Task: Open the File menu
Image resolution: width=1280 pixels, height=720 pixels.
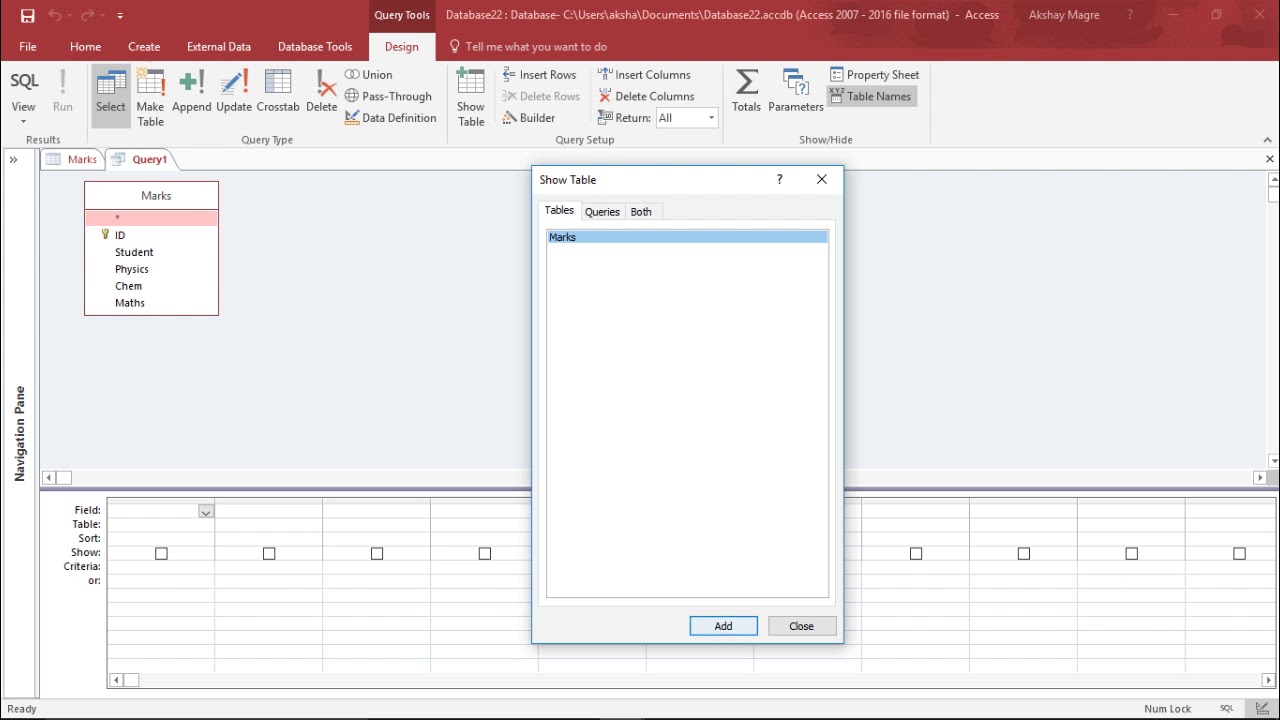Action: coord(28,47)
